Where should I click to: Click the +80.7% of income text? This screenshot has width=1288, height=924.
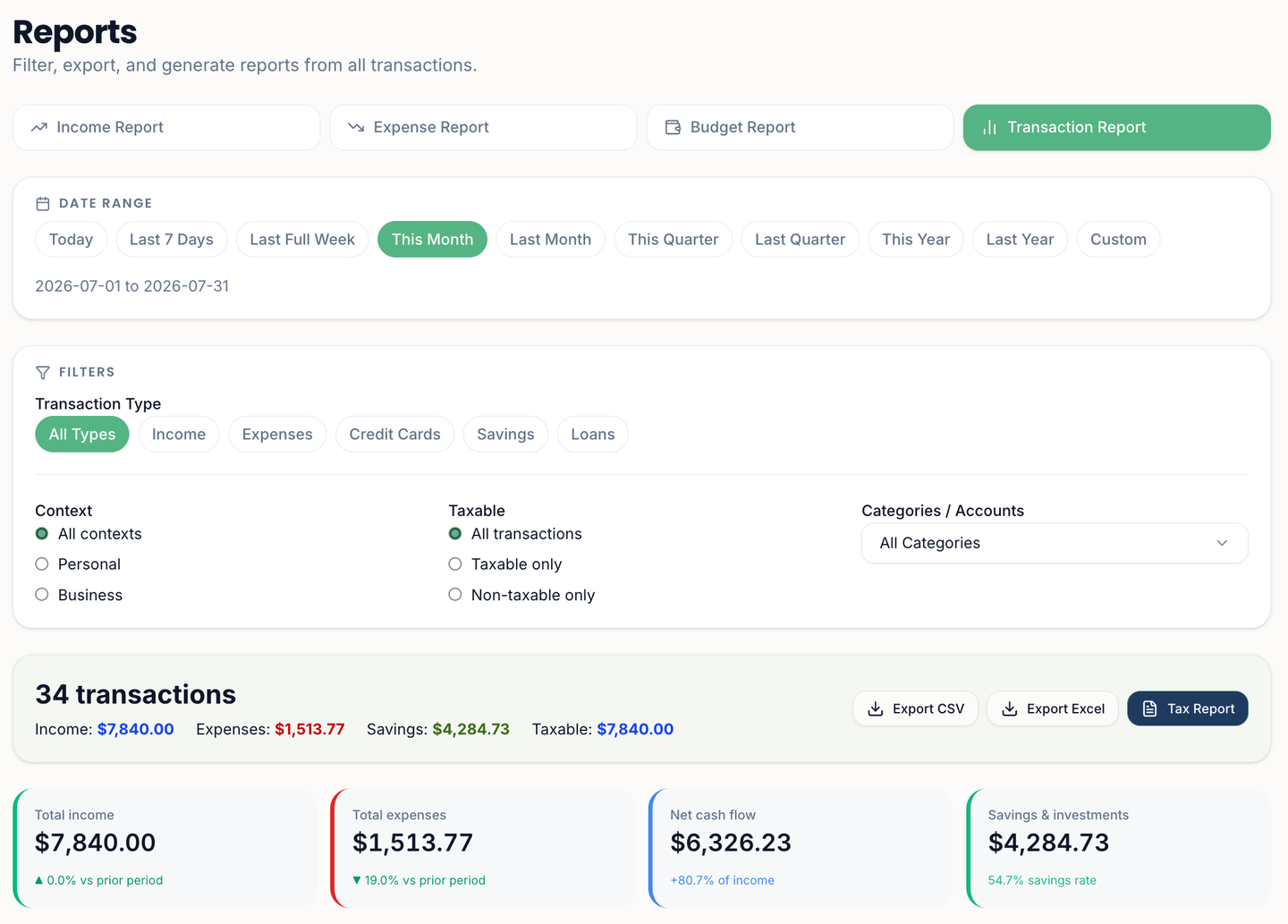pos(723,880)
